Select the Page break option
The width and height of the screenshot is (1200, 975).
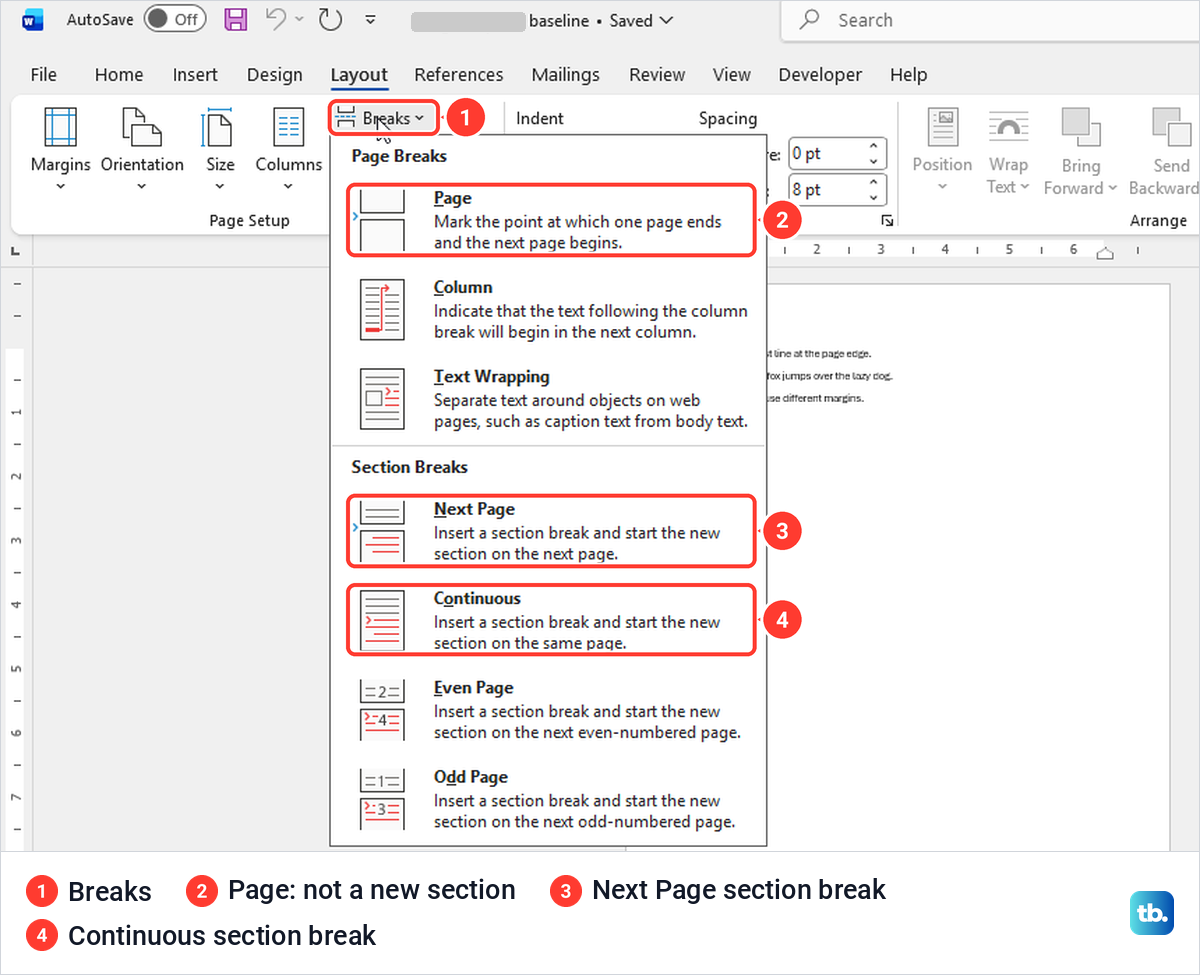[x=551, y=220]
